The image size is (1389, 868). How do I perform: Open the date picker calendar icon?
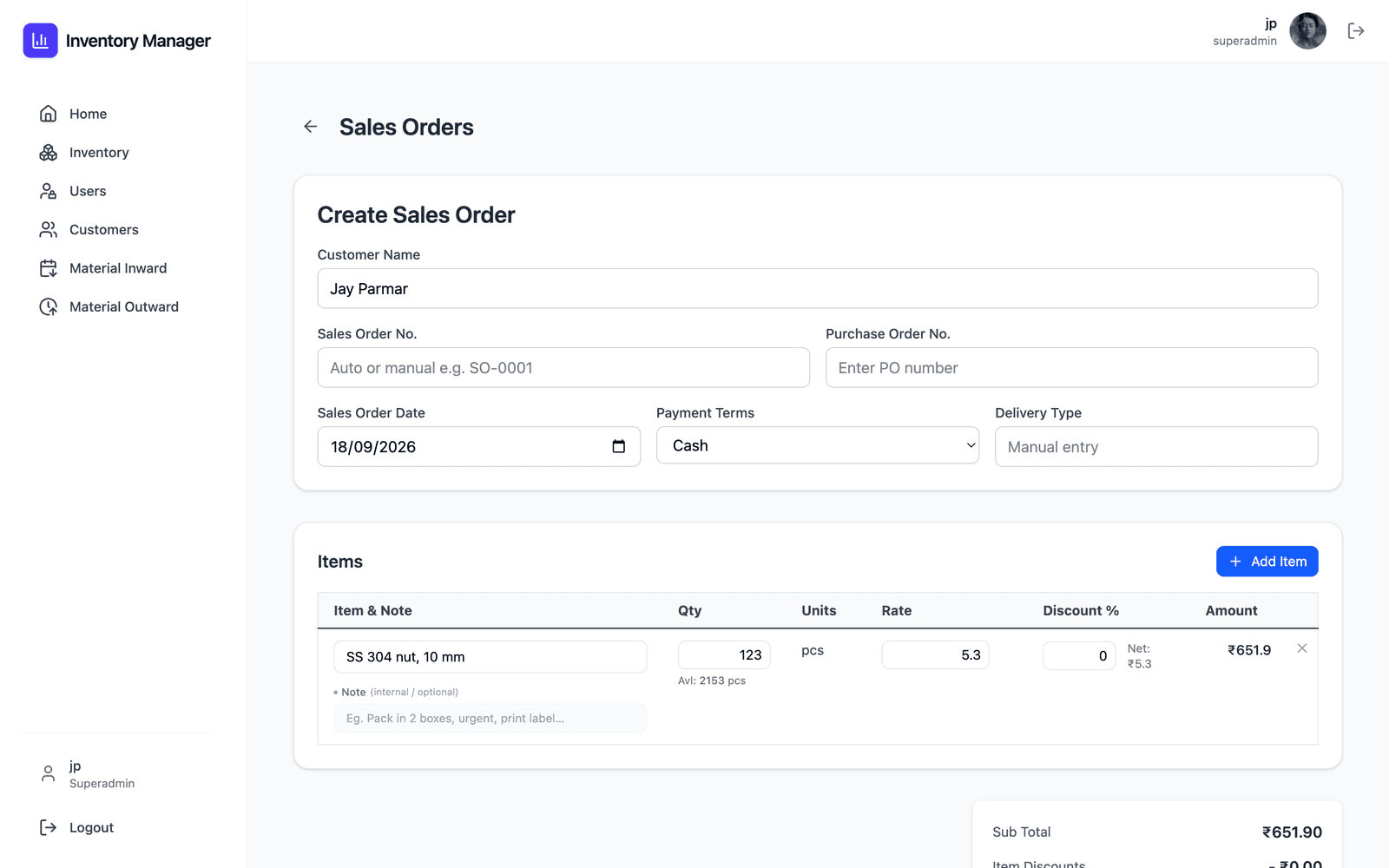click(x=619, y=446)
